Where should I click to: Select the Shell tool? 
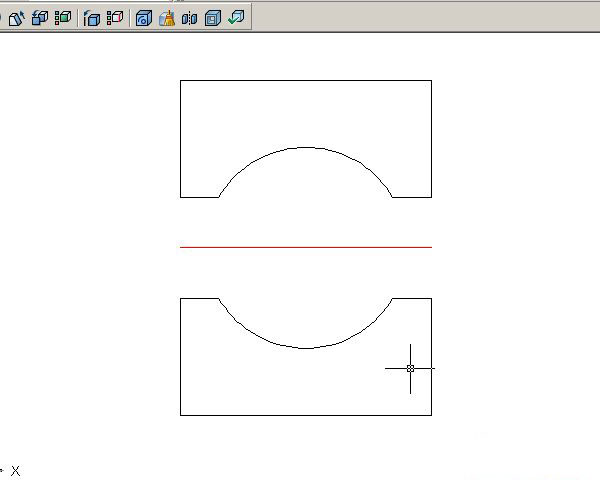tap(213, 18)
